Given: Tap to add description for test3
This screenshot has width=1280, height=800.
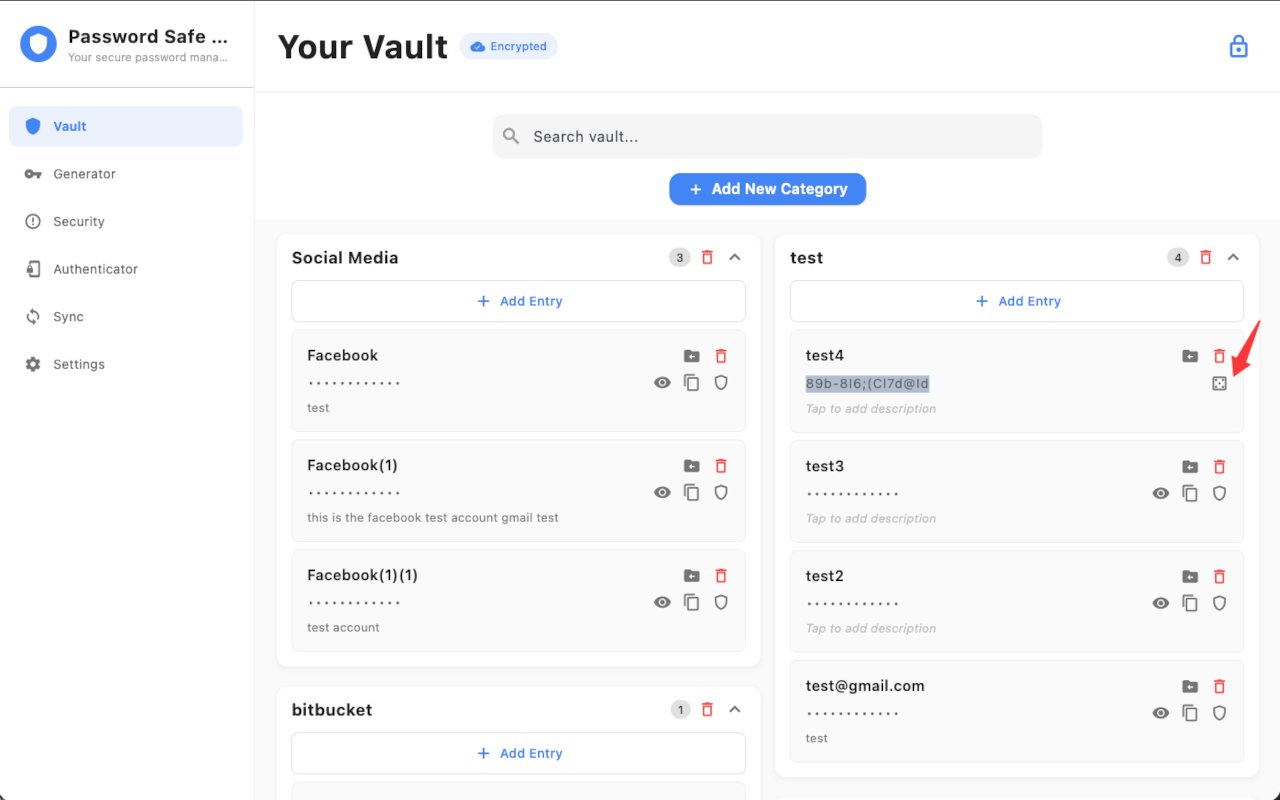Looking at the screenshot, I should tap(871, 519).
